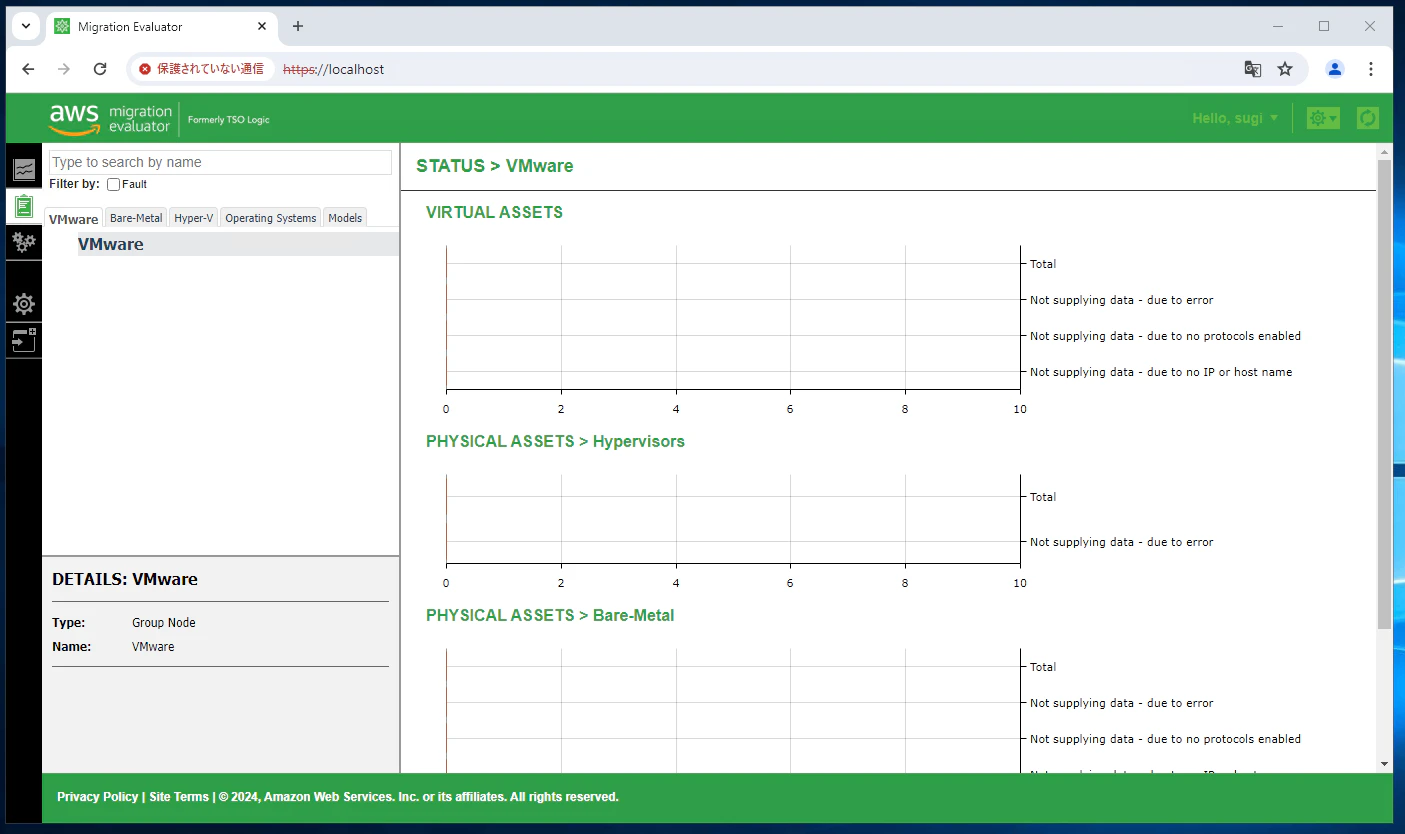The width and height of the screenshot is (1405, 834).
Task: Open the Chrome three-dot menu
Action: [x=1371, y=69]
